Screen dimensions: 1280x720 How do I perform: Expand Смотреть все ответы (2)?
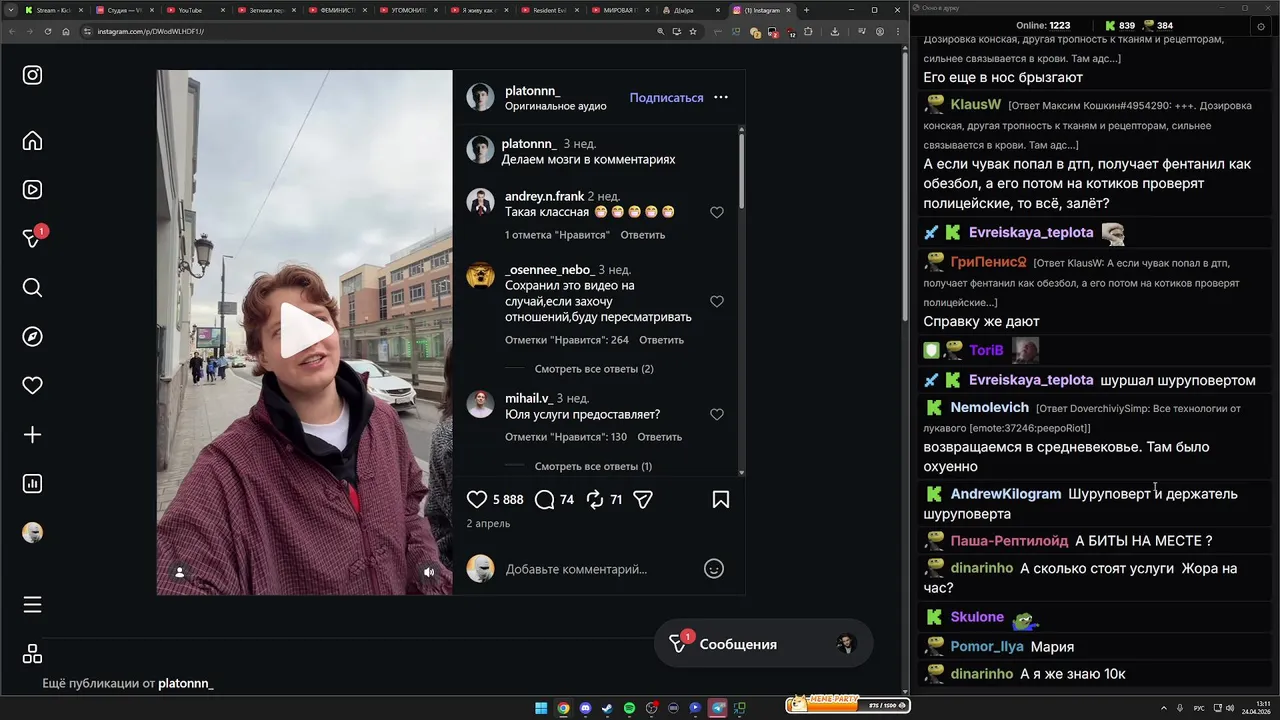click(594, 369)
